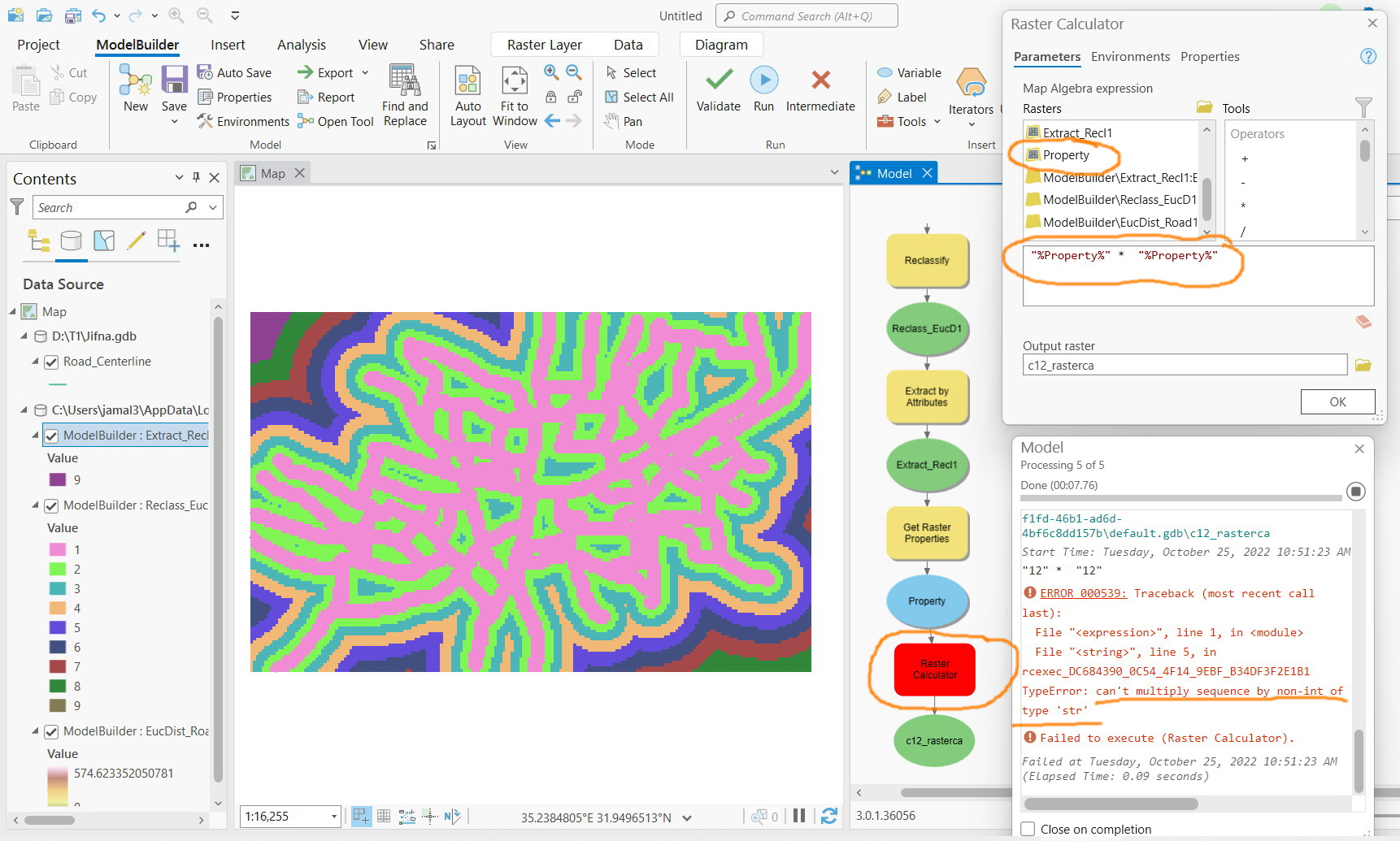Enable Close on completion

tap(1027, 828)
